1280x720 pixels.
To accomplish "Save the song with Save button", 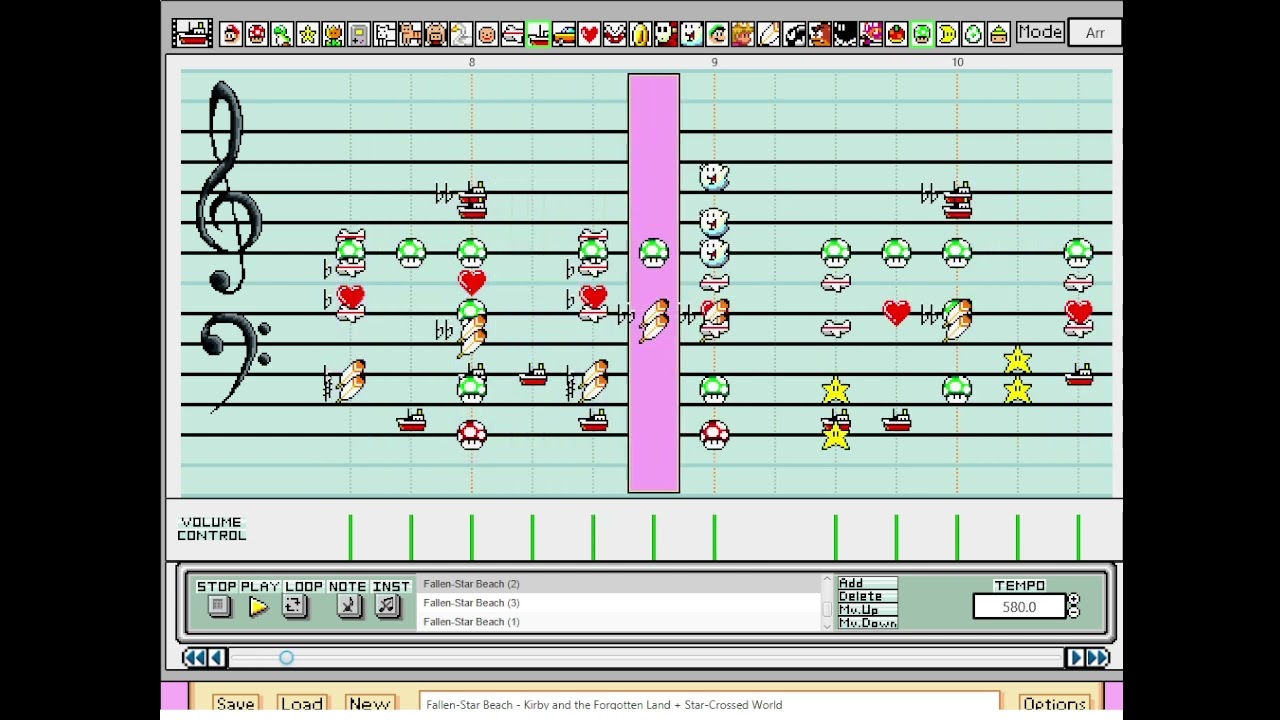I will click(x=236, y=703).
